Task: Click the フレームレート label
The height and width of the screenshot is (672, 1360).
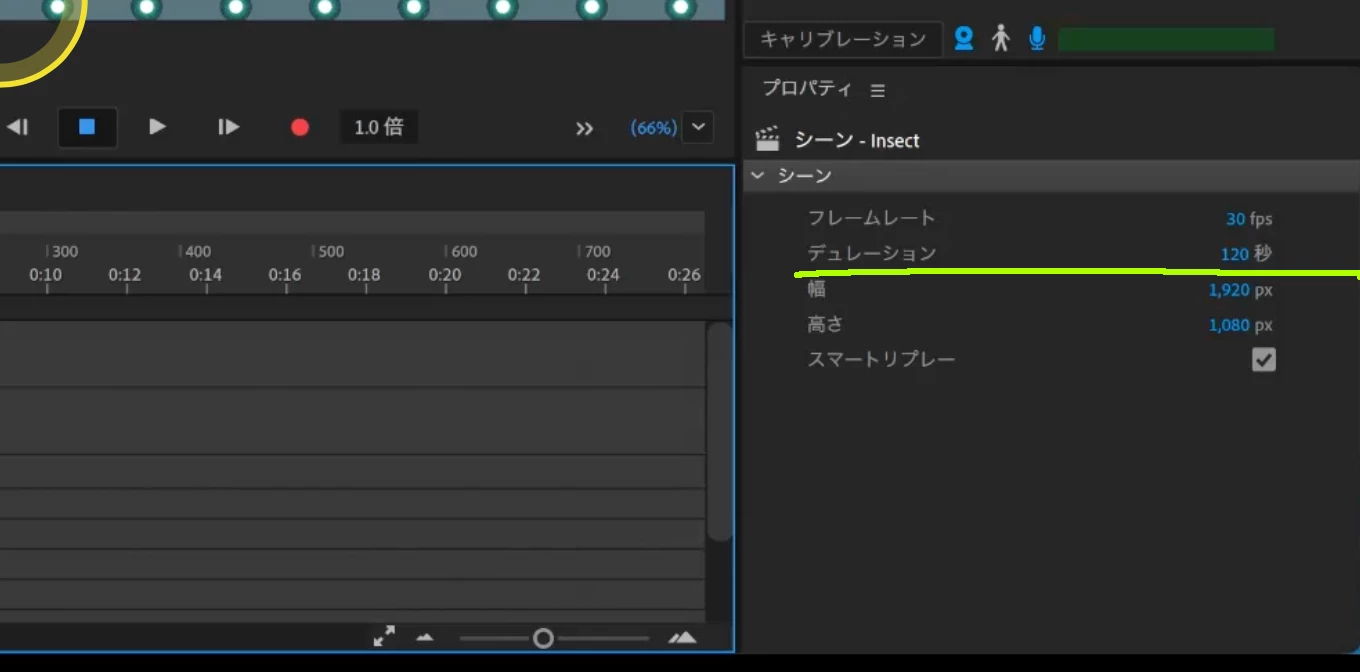Action: pyautogui.click(x=872, y=218)
